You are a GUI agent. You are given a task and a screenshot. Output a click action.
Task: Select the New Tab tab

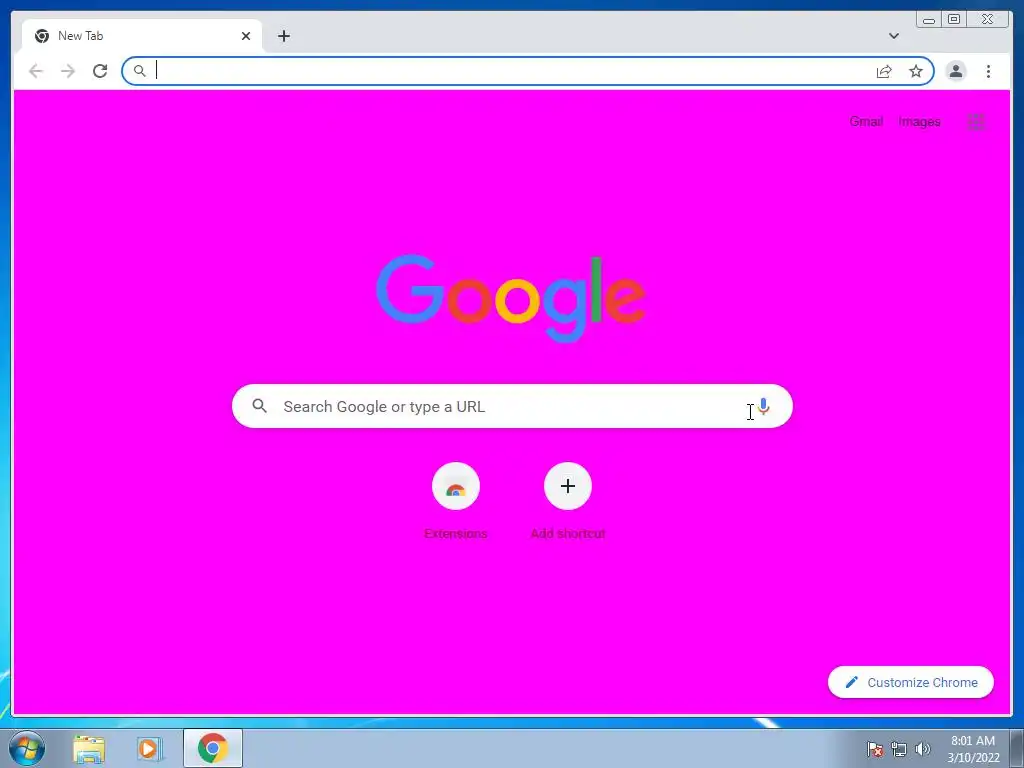(x=142, y=36)
